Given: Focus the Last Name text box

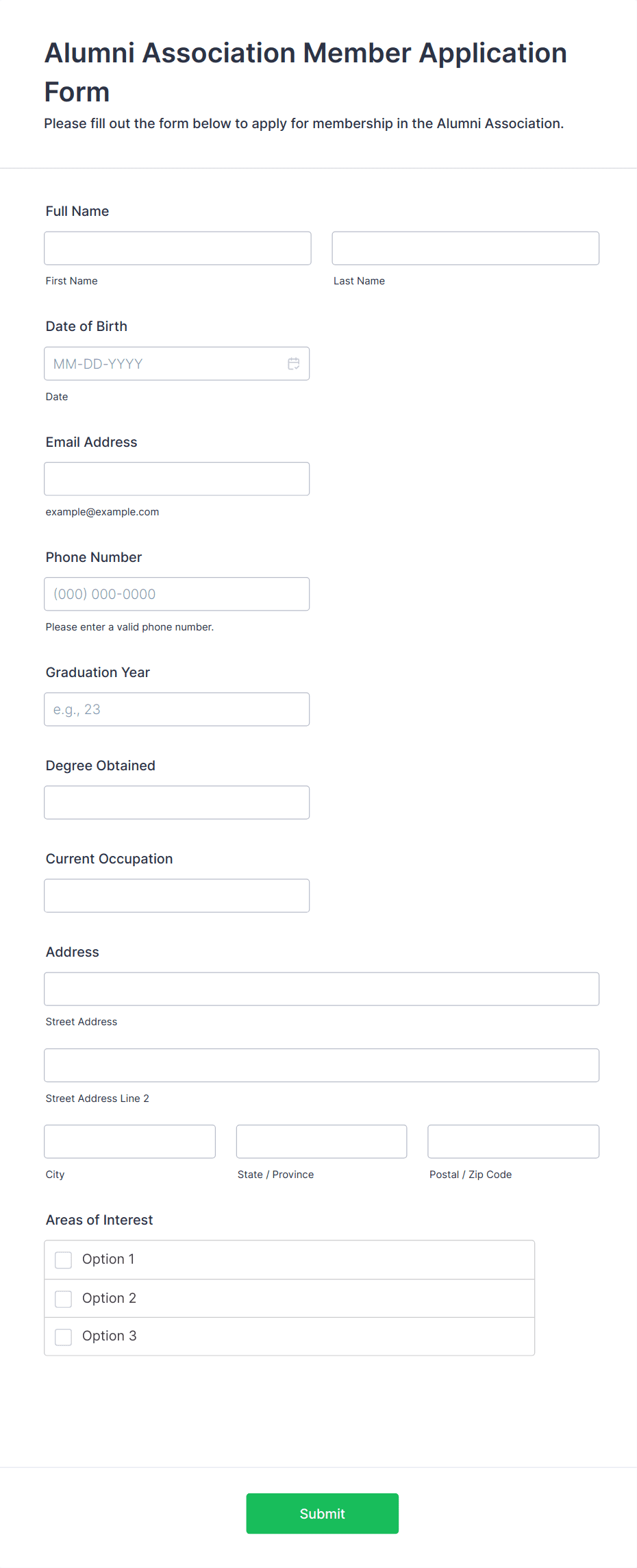Looking at the screenshot, I should [x=465, y=248].
